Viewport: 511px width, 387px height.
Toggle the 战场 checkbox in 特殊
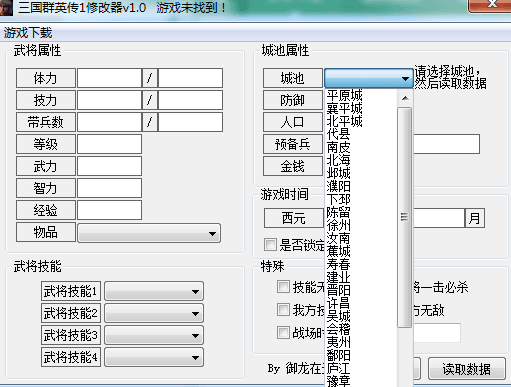coord(283,332)
